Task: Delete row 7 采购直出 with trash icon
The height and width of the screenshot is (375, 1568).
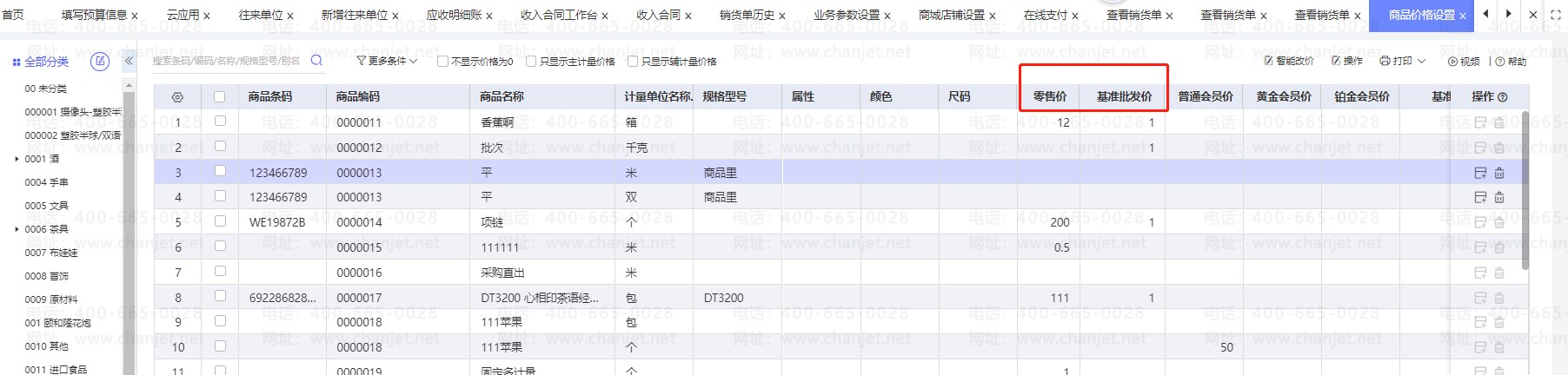Action: coord(1499,273)
